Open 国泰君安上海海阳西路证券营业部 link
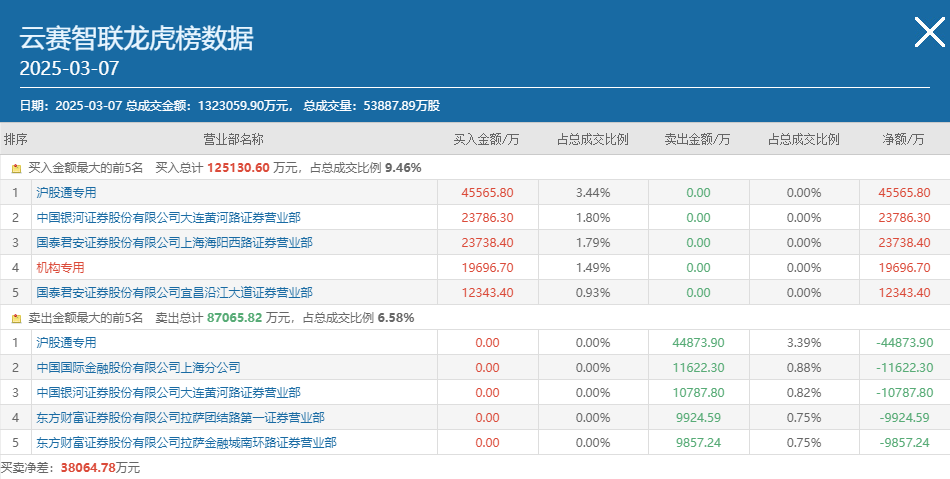The image size is (950, 479). tap(174, 243)
